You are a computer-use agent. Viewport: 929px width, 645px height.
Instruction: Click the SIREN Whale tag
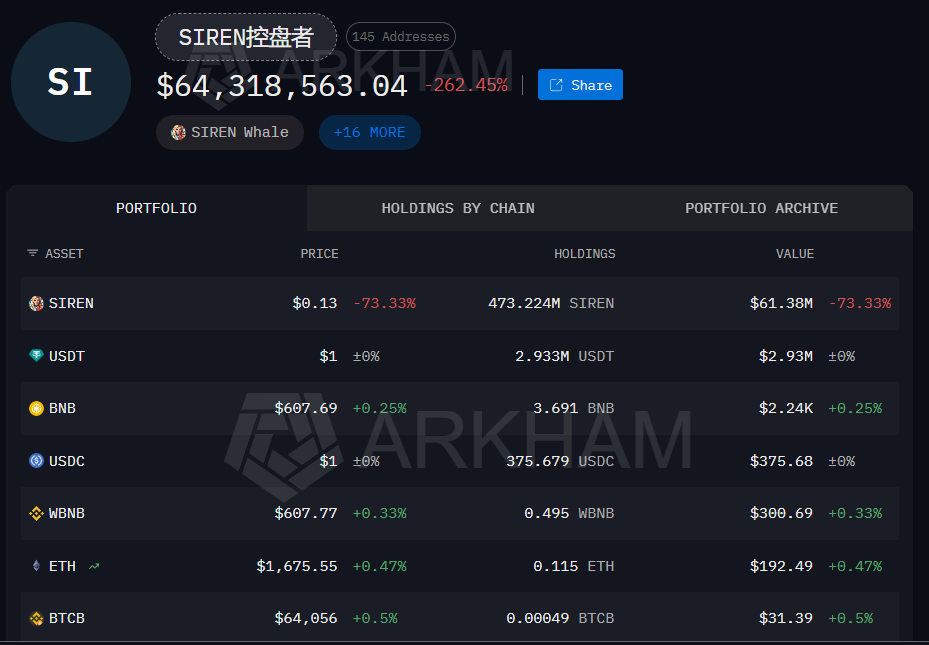click(230, 132)
